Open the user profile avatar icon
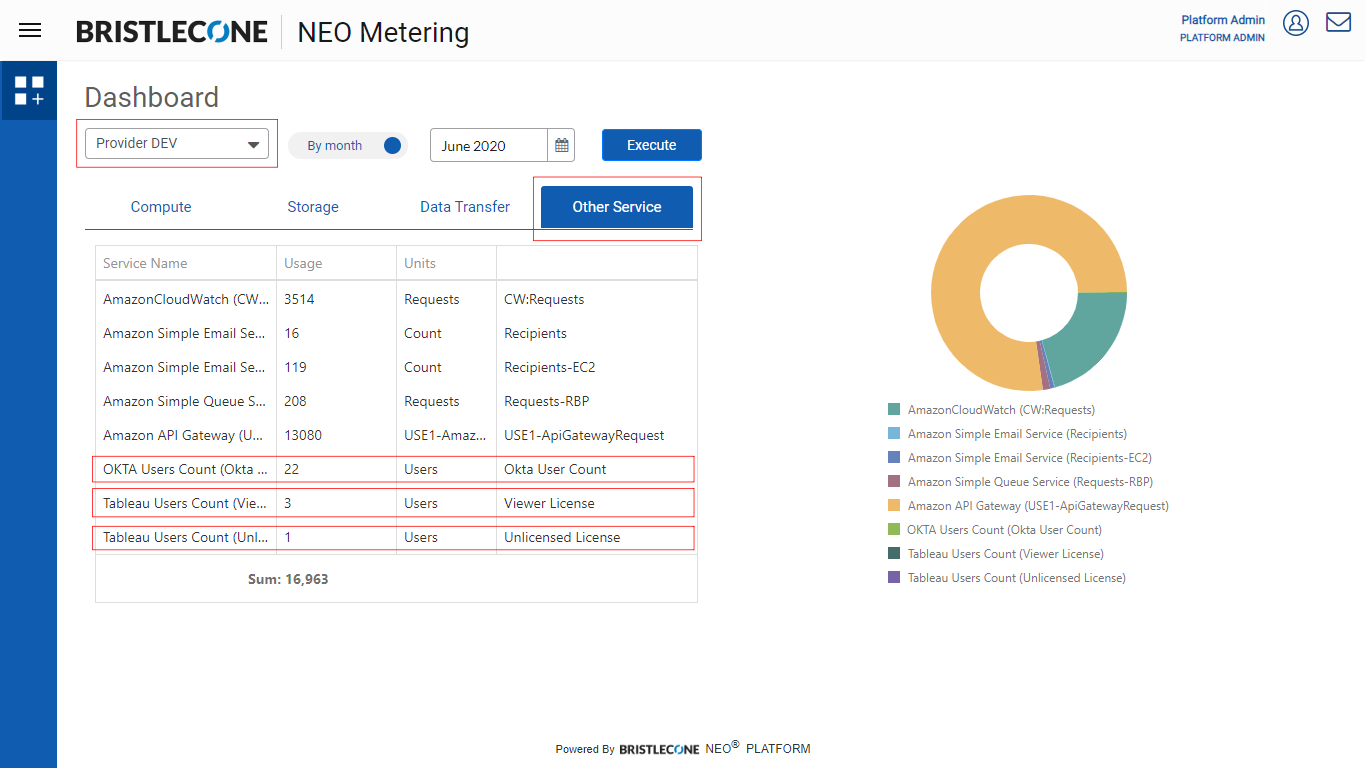 (x=1296, y=23)
